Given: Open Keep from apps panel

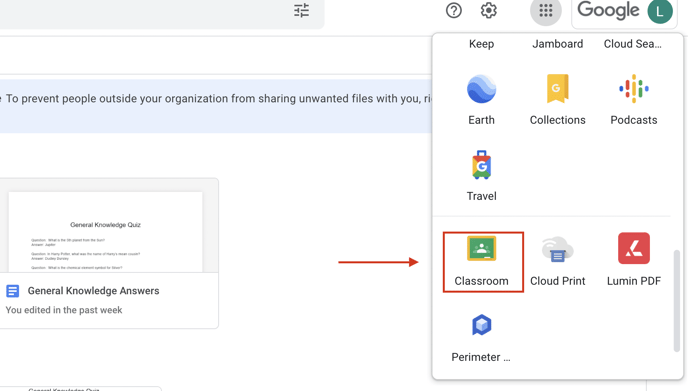Looking at the screenshot, I should 481,44.
